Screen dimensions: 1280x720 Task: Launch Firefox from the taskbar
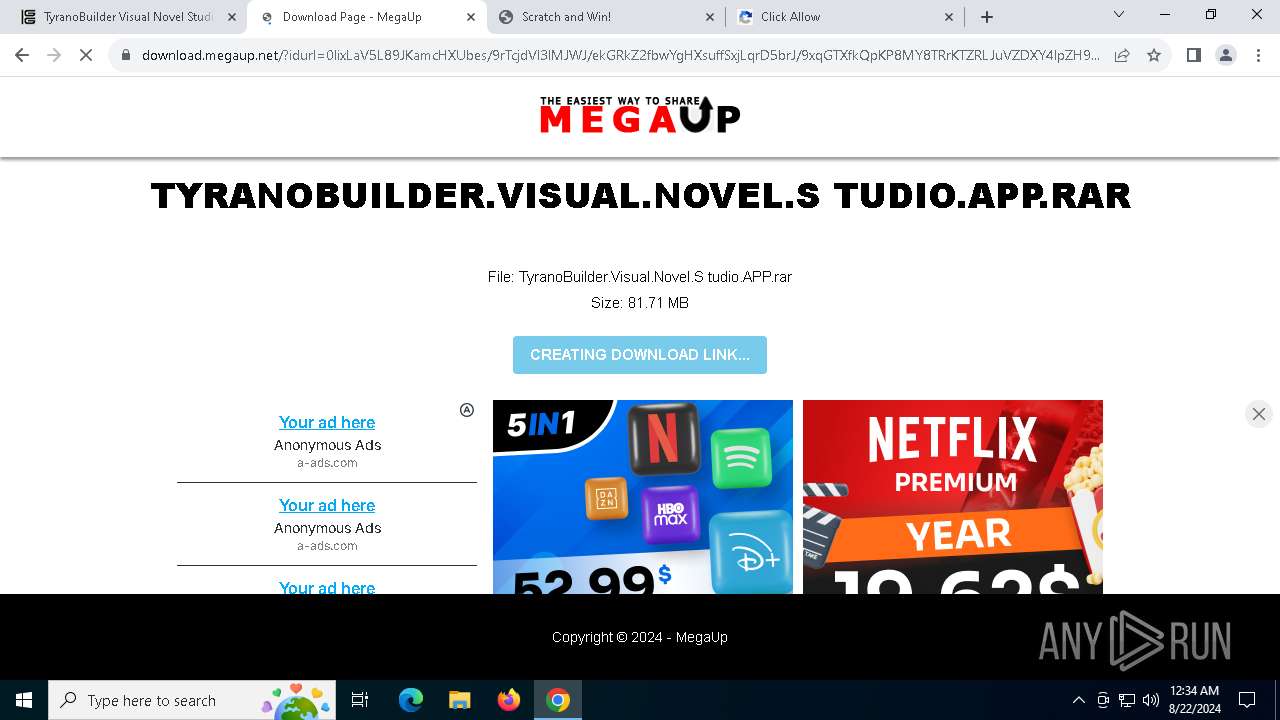(509, 700)
